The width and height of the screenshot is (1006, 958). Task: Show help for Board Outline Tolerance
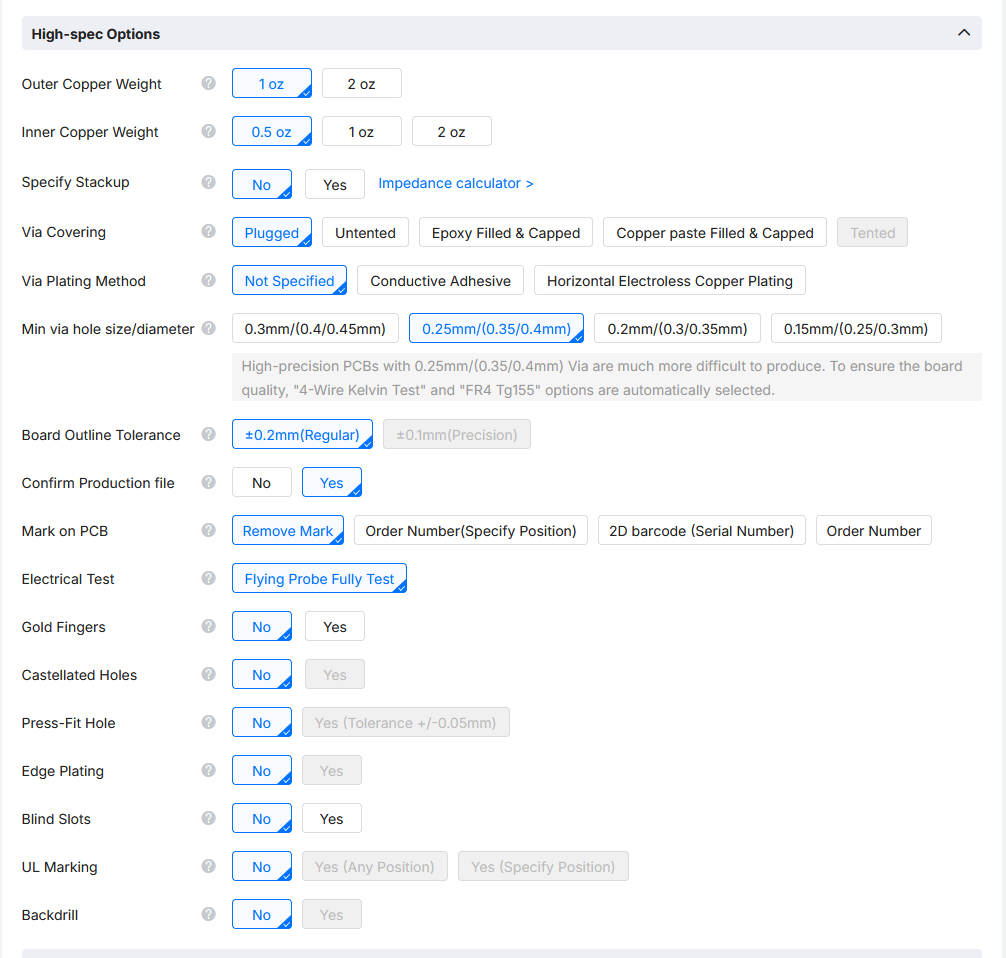(209, 434)
